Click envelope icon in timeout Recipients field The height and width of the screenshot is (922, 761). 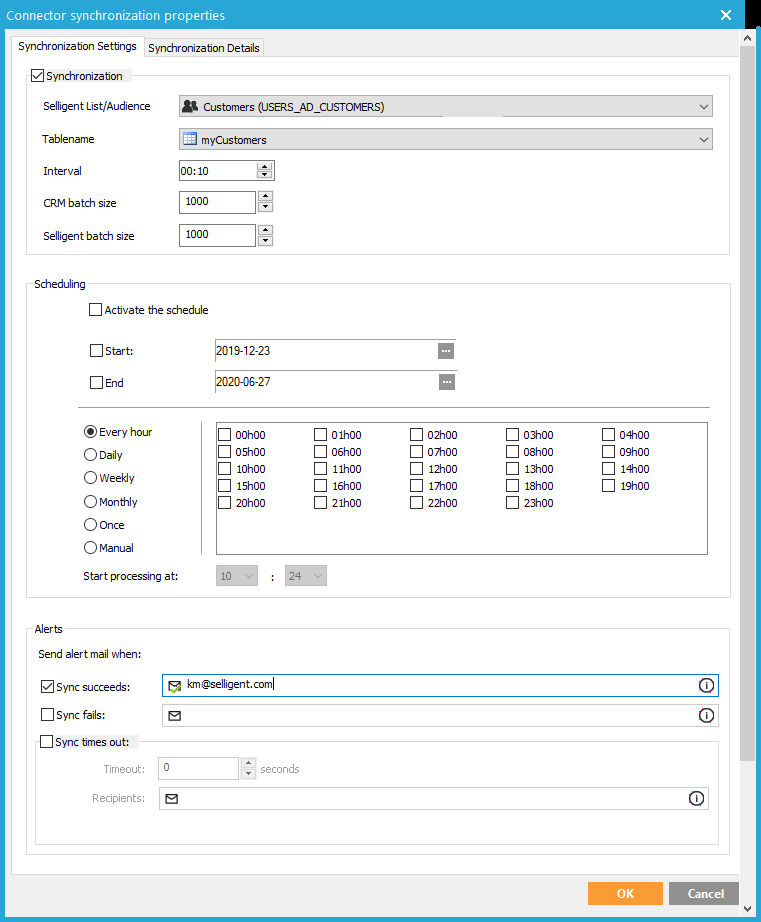click(172, 799)
